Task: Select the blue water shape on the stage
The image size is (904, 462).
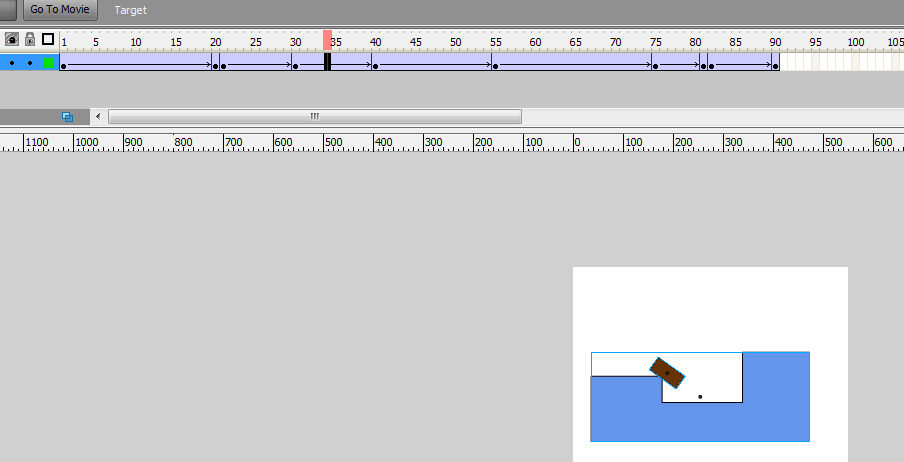Action: (x=700, y=423)
